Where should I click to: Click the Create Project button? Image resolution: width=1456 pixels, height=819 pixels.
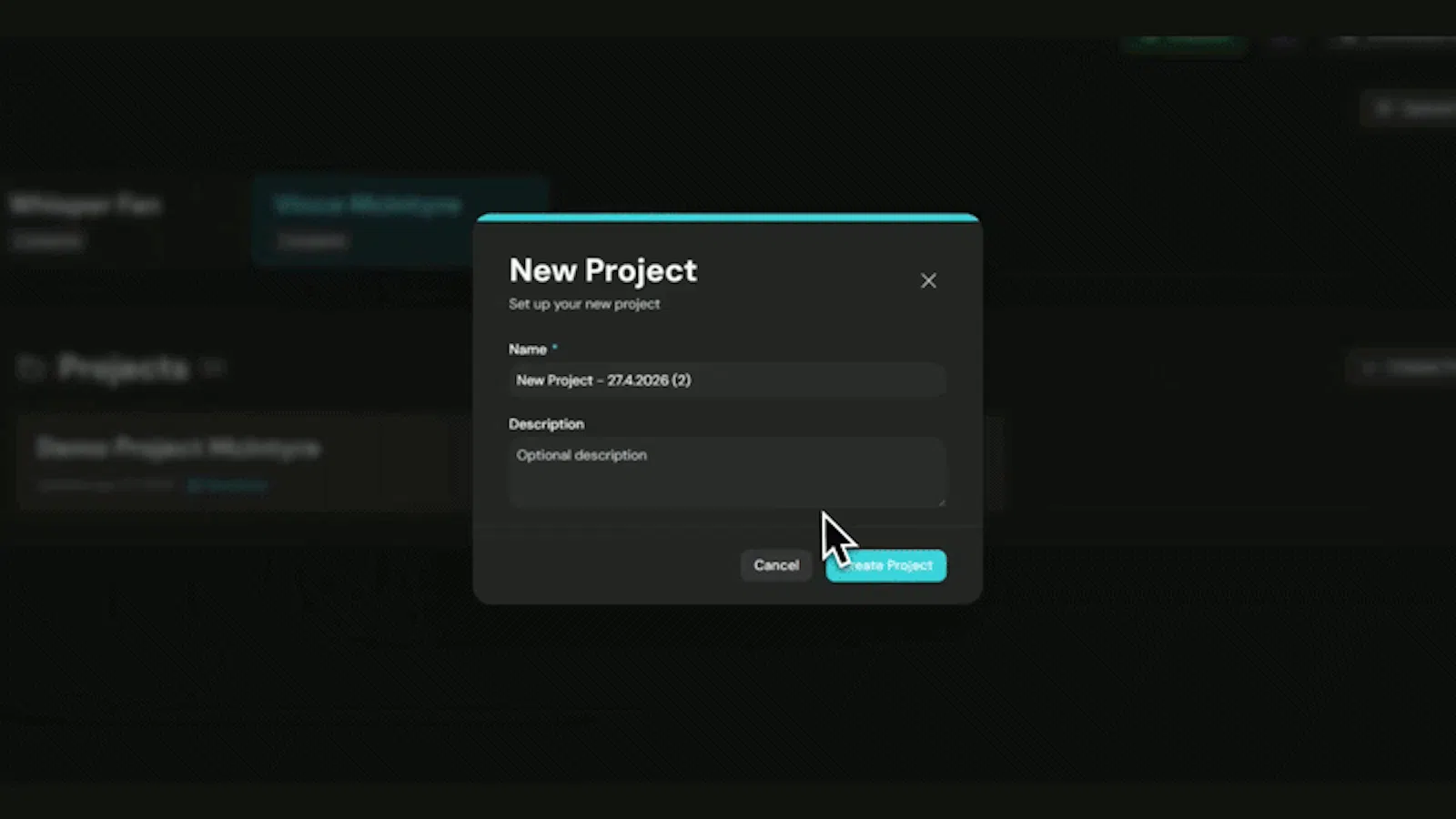click(x=886, y=565)
